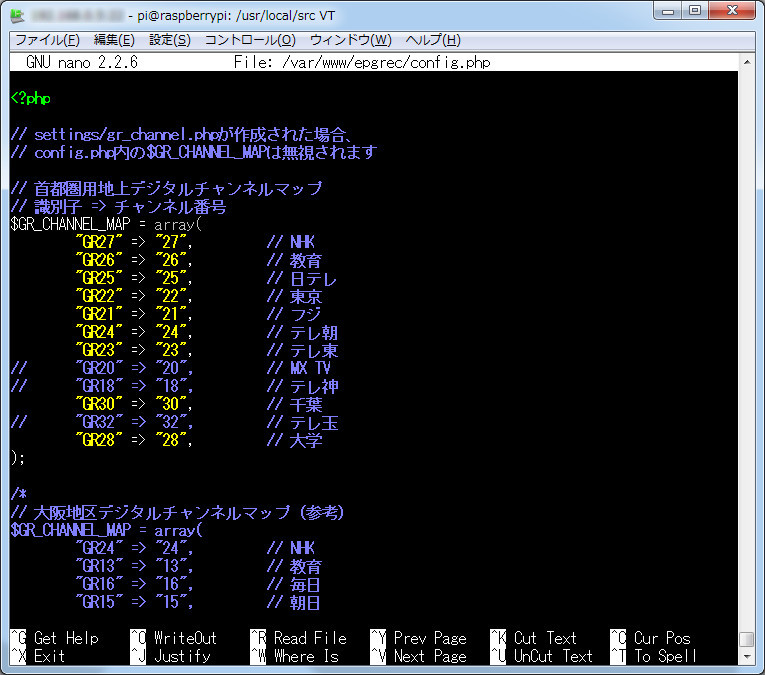Screen dimensions: 765x675
Task: Close the terminal window
Action: (x=732, y=10)
